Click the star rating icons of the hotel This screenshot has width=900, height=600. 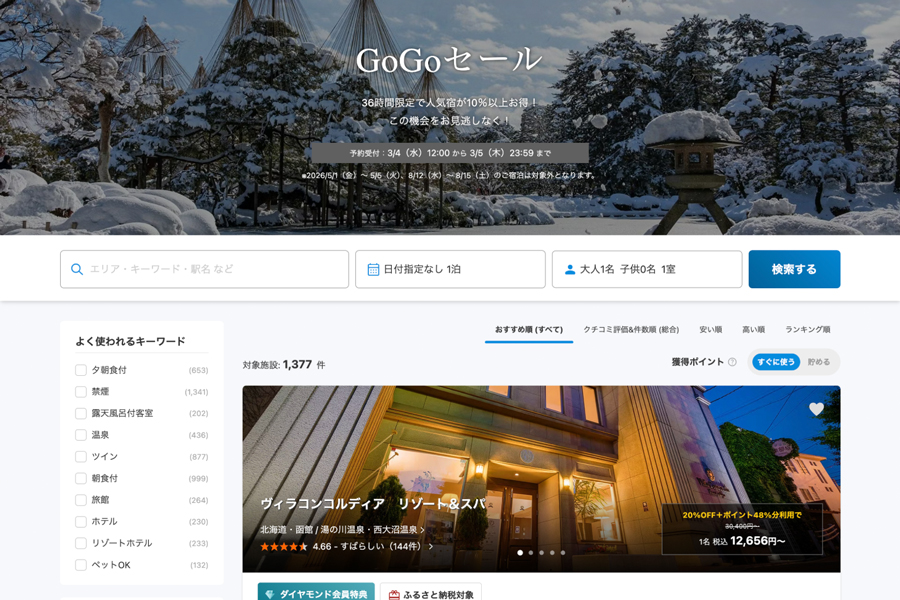tap(283, 547)
